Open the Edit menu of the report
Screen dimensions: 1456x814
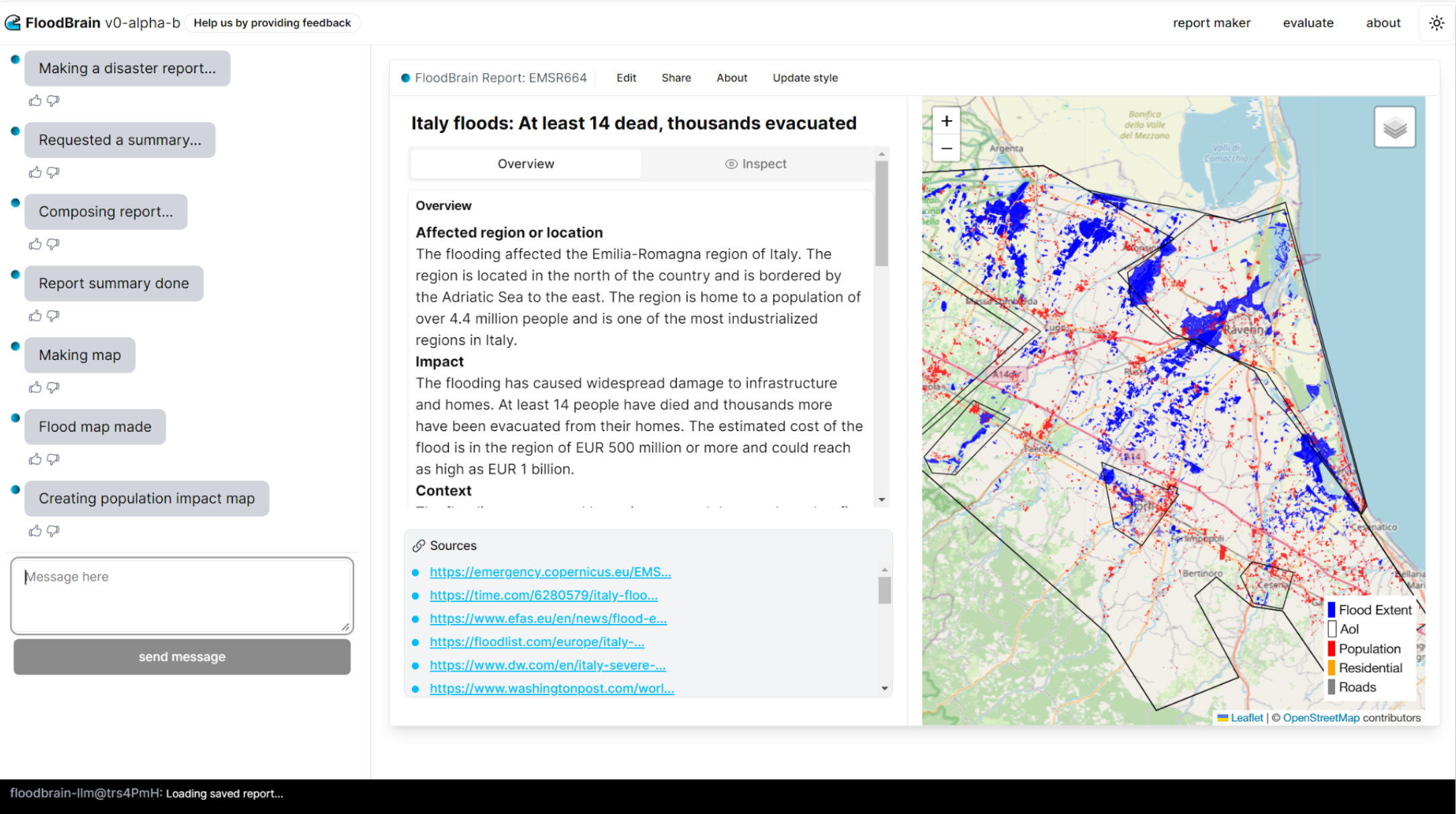(626, 78)
